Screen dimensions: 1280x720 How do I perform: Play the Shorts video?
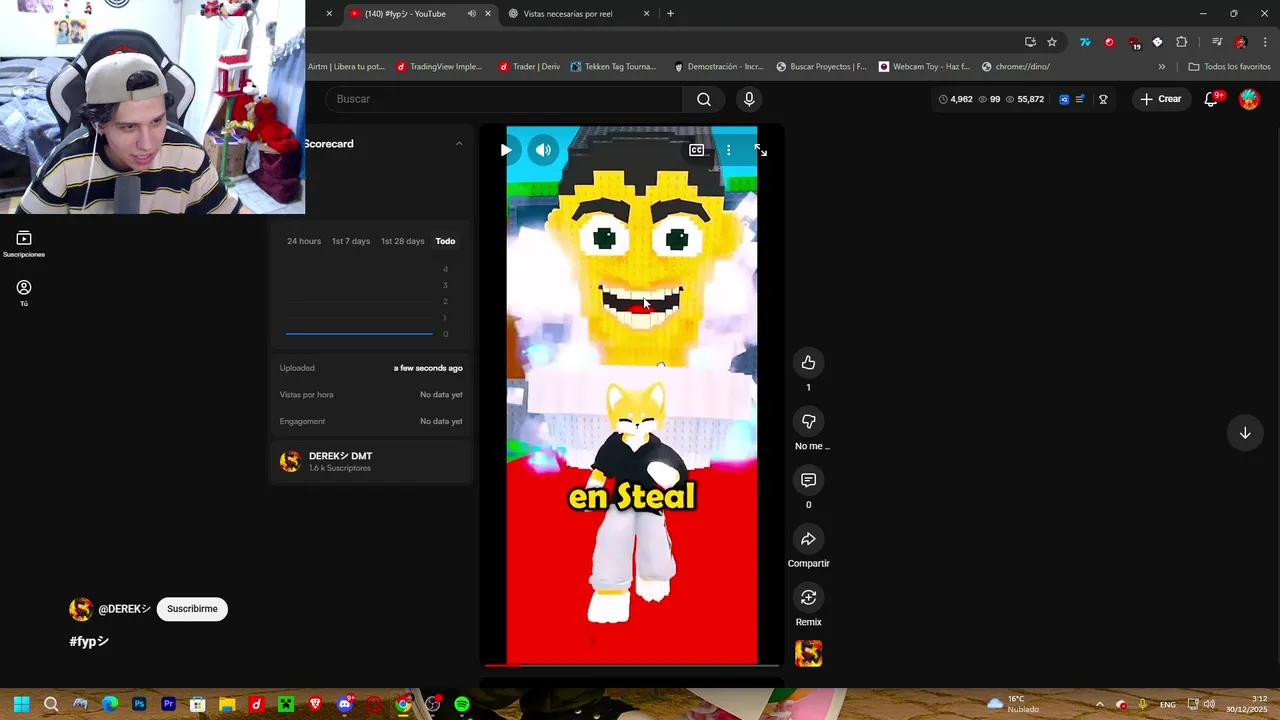(x=506, y=150)
